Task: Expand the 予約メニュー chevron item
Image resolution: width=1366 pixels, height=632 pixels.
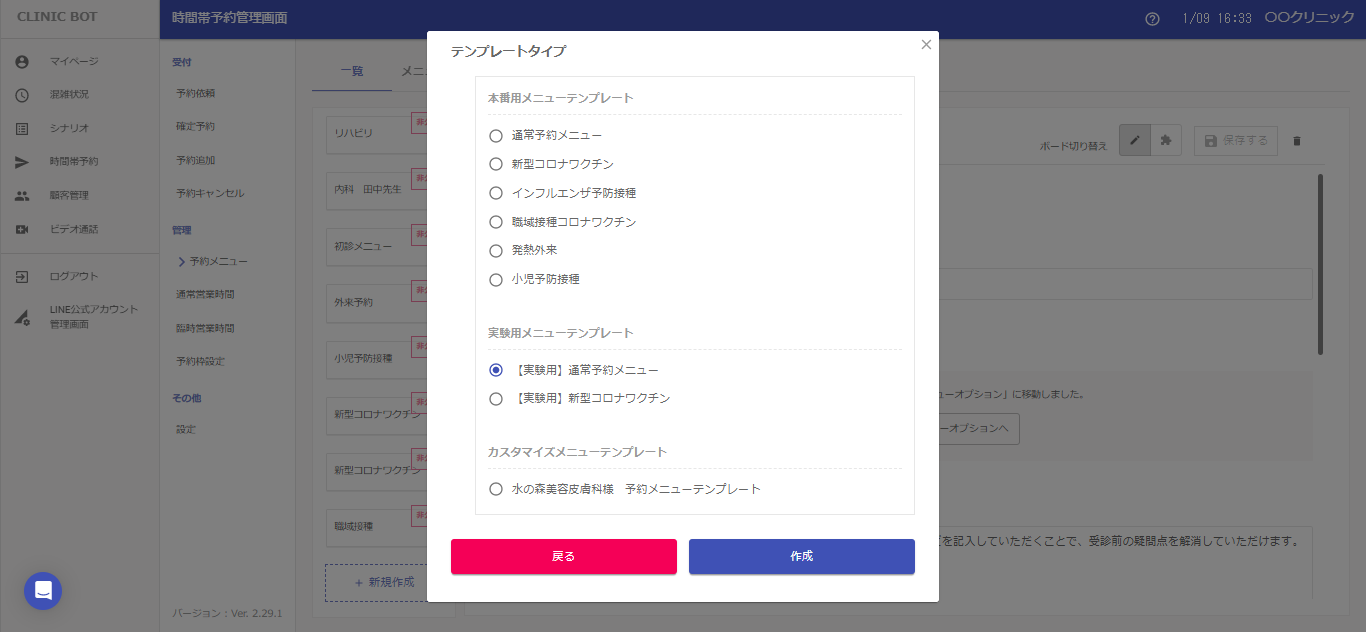Action: coord(182,262)
